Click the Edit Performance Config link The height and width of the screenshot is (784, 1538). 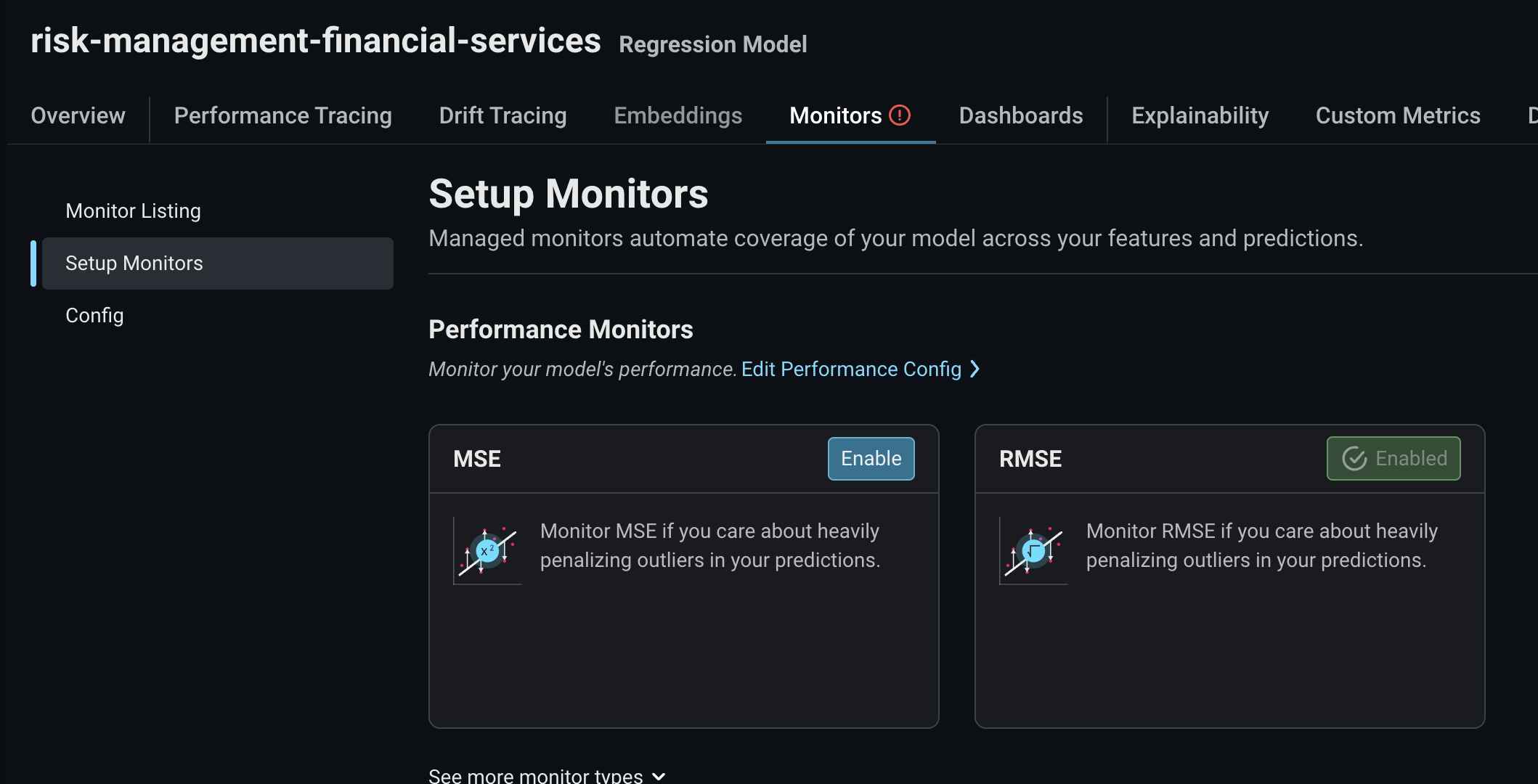pos(851,369)
